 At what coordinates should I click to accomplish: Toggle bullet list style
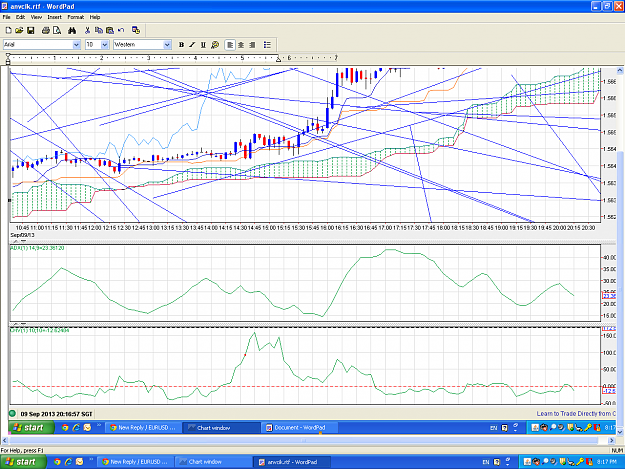click(x=267, y=45)
